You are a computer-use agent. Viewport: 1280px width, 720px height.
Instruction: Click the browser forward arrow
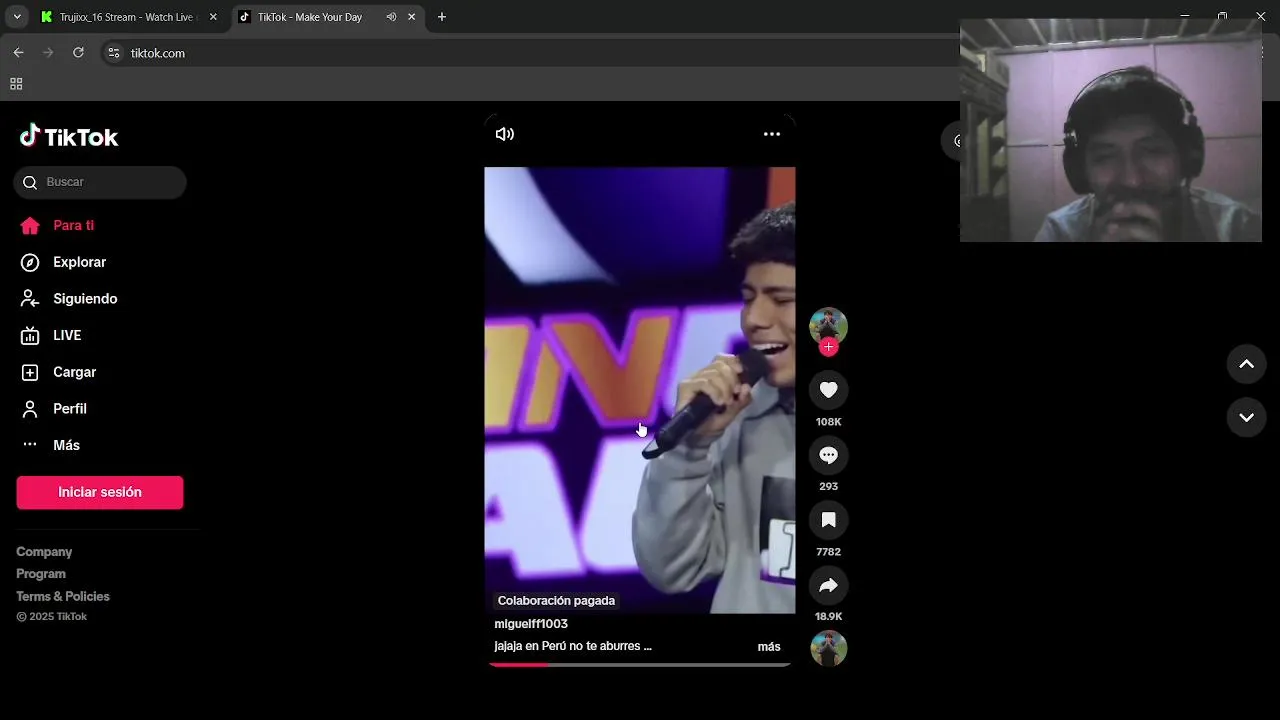[x=48, y=53]
